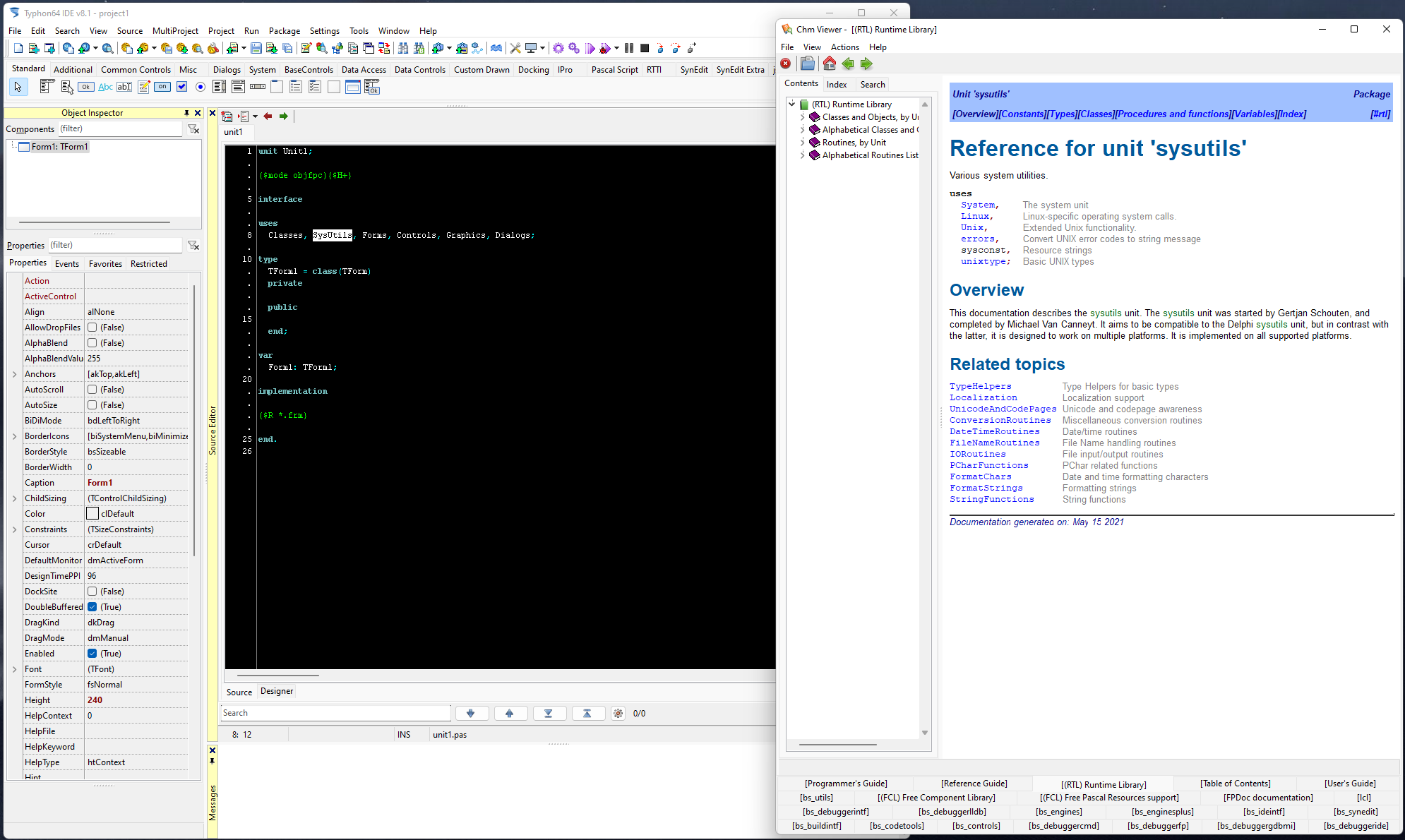Expand the Anchors property
The image size is (1405, 840).
point(15,374)
